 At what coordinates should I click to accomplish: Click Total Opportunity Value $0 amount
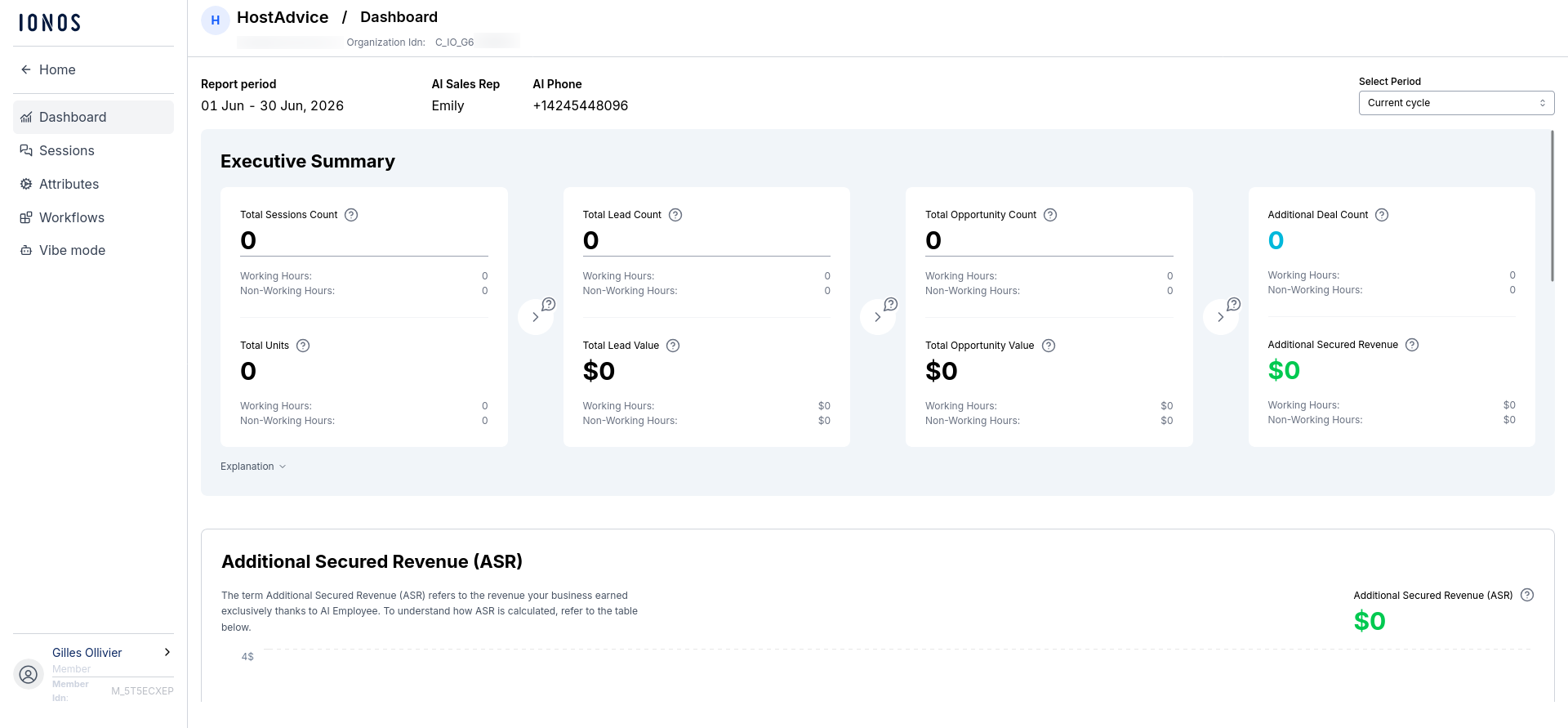[x=941, y=371]
